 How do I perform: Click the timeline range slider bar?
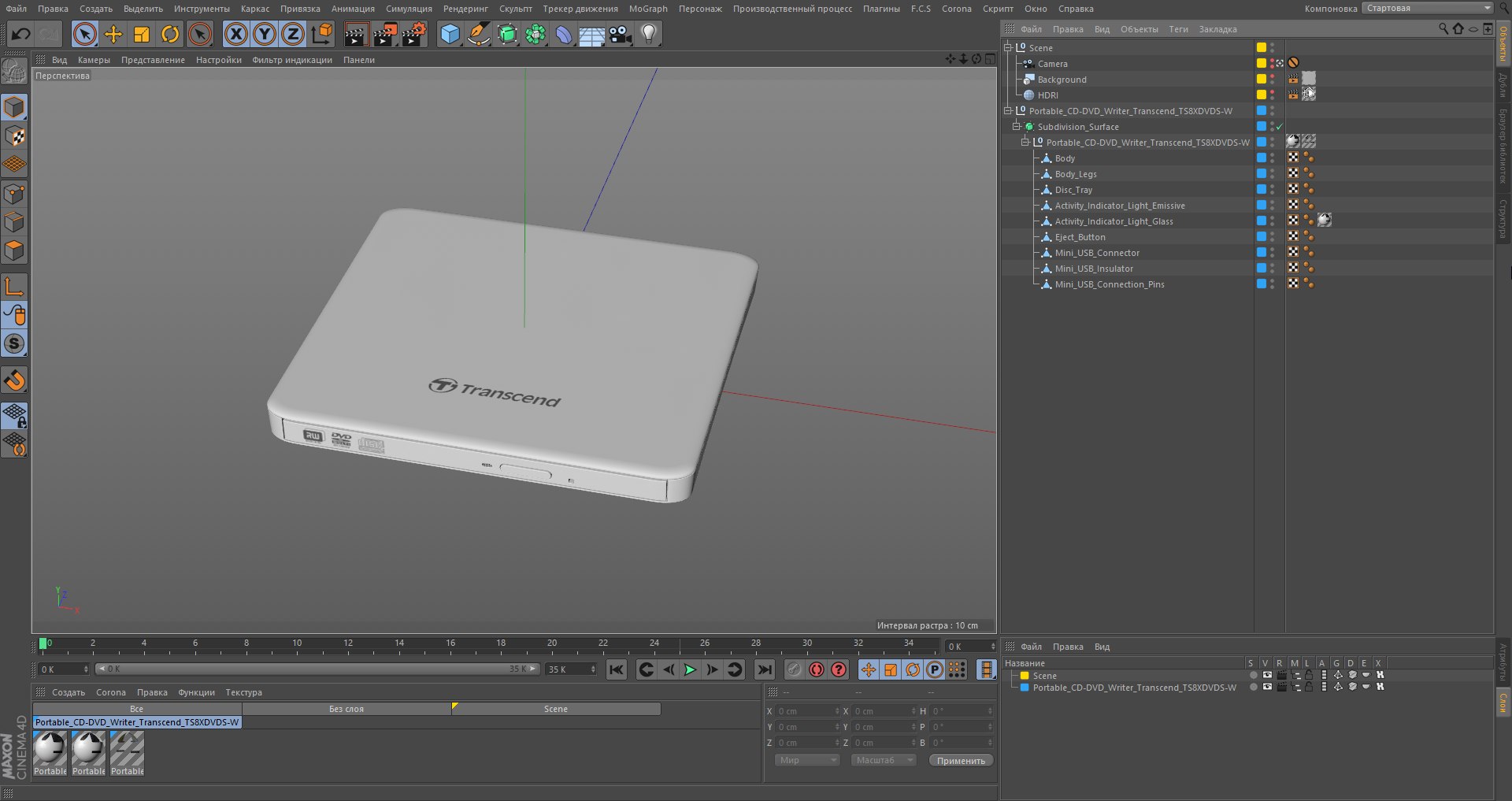pos(317,669)
